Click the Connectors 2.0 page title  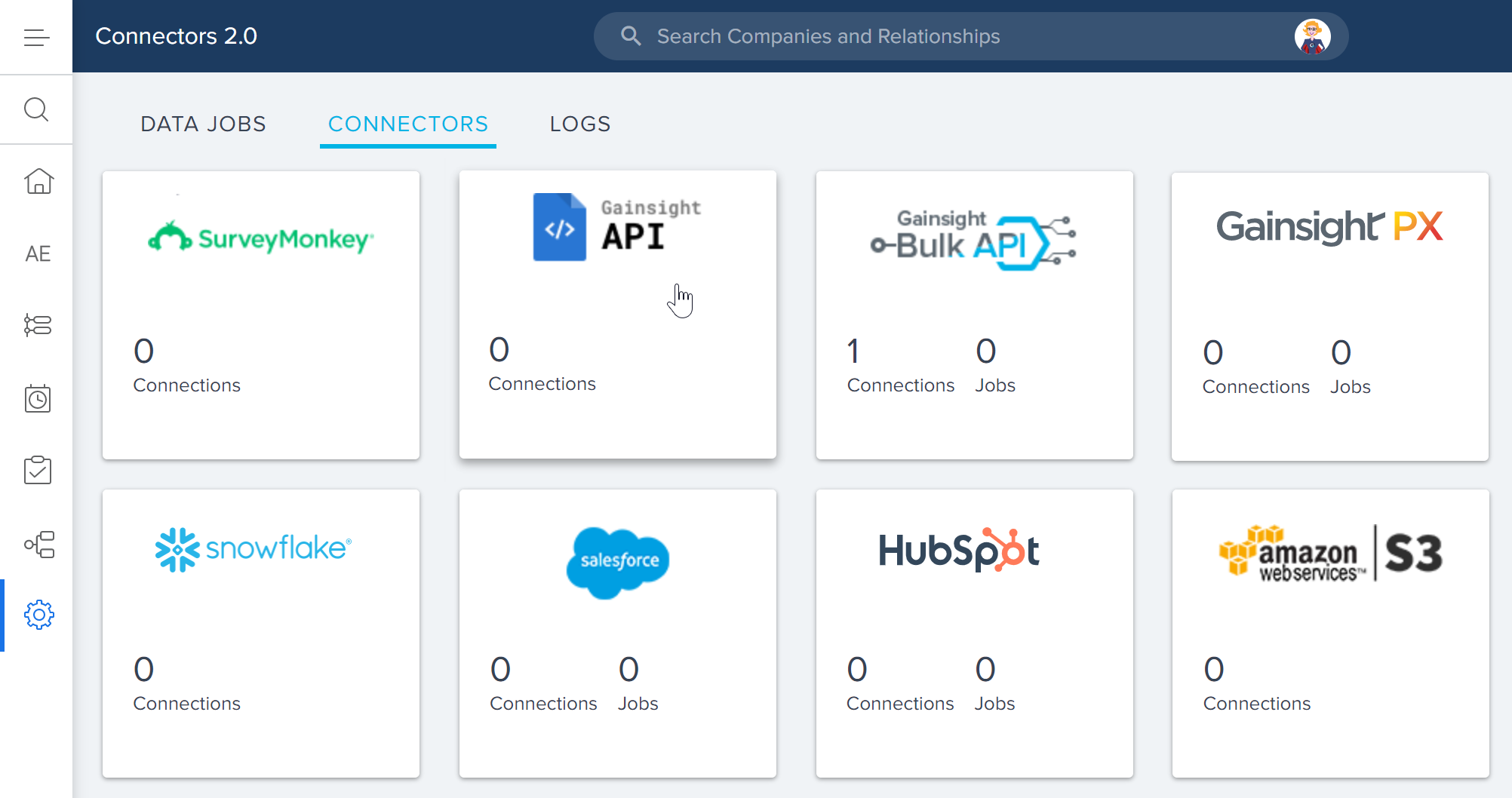(176, 35)
